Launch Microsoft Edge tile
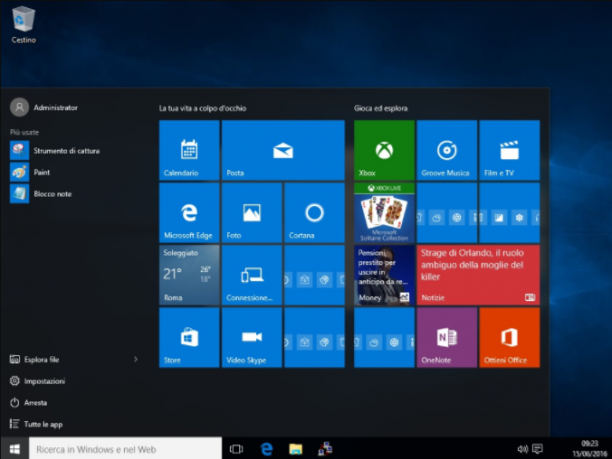This screenshot has height=459, width=612. 189,213
